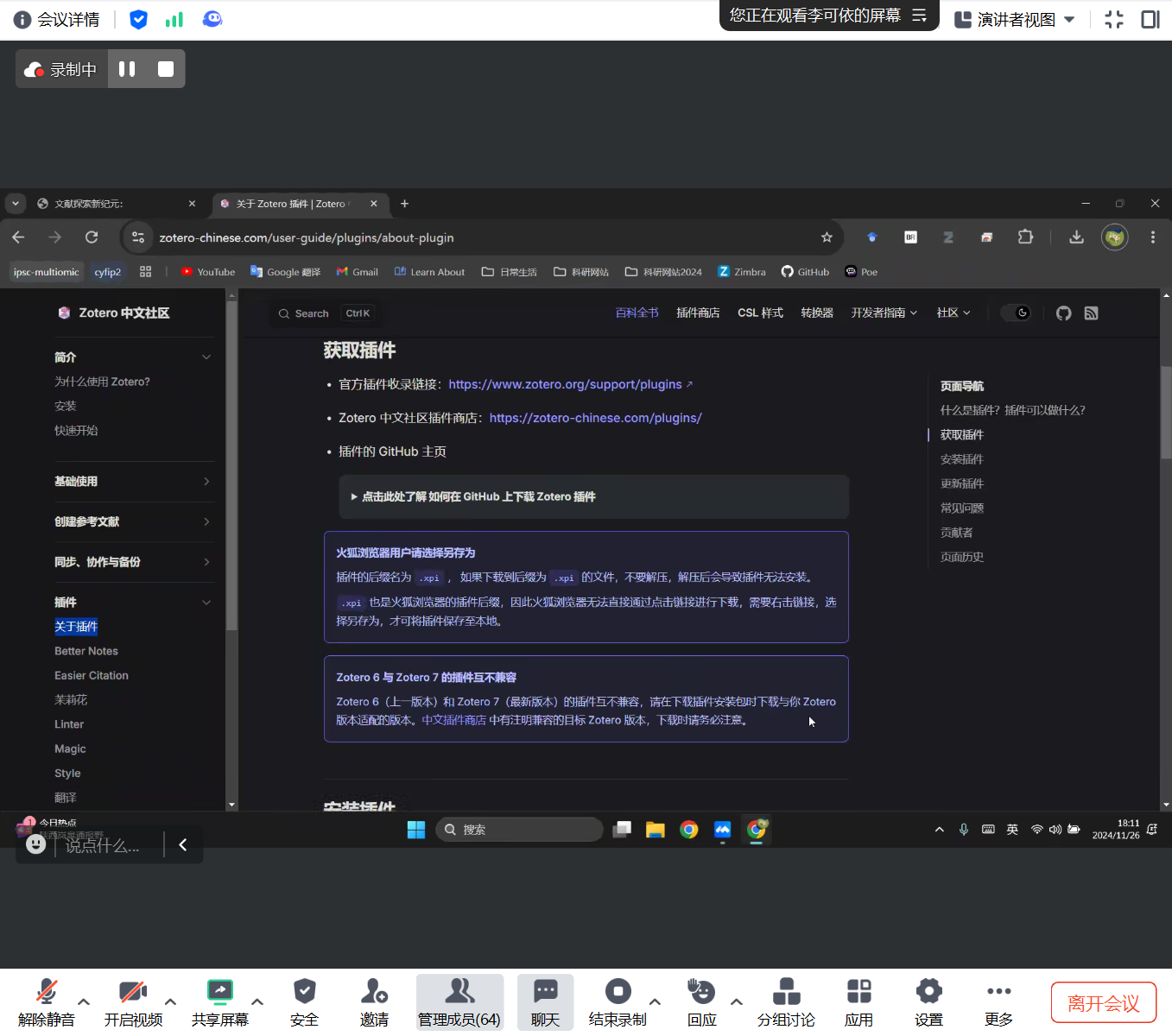This screenshot has height=1036, width=1172.
Task: Toggle dark mode switch on site
Action: click(1016, 313)
